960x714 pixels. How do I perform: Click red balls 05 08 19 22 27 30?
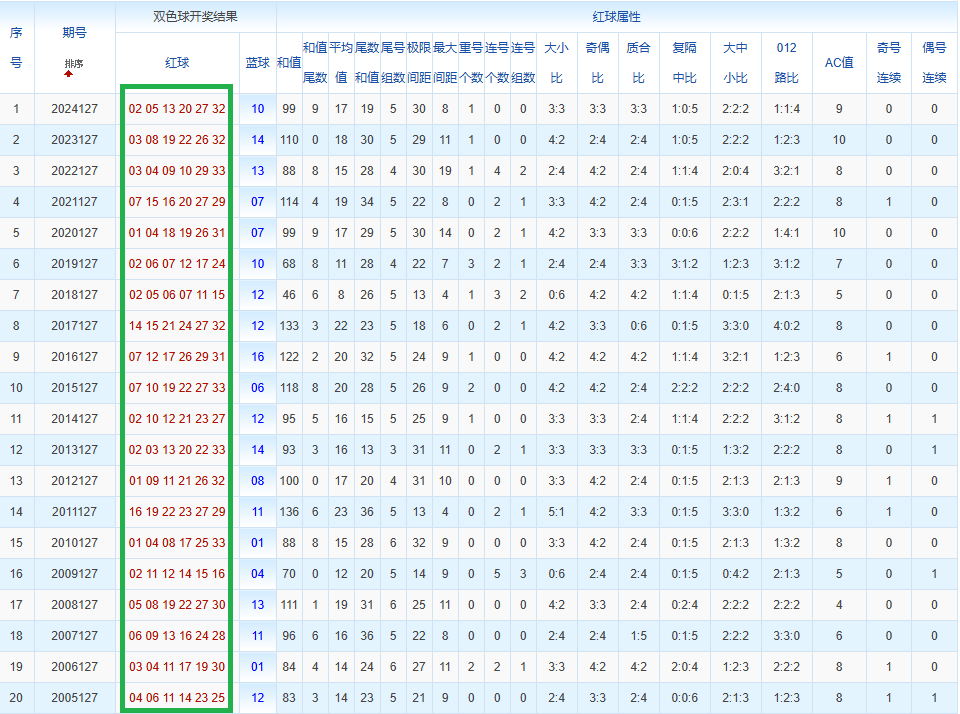(x=177, y=604)
